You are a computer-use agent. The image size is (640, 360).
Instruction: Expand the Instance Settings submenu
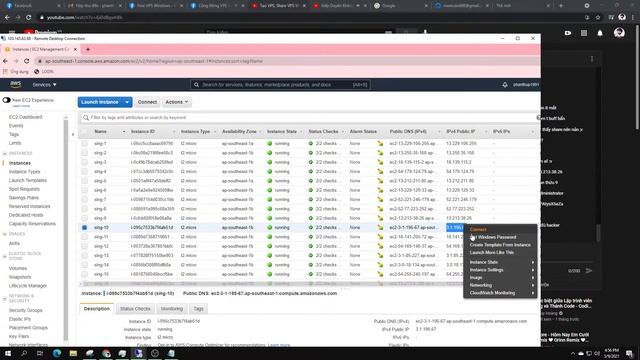click(x=501, y=270)
